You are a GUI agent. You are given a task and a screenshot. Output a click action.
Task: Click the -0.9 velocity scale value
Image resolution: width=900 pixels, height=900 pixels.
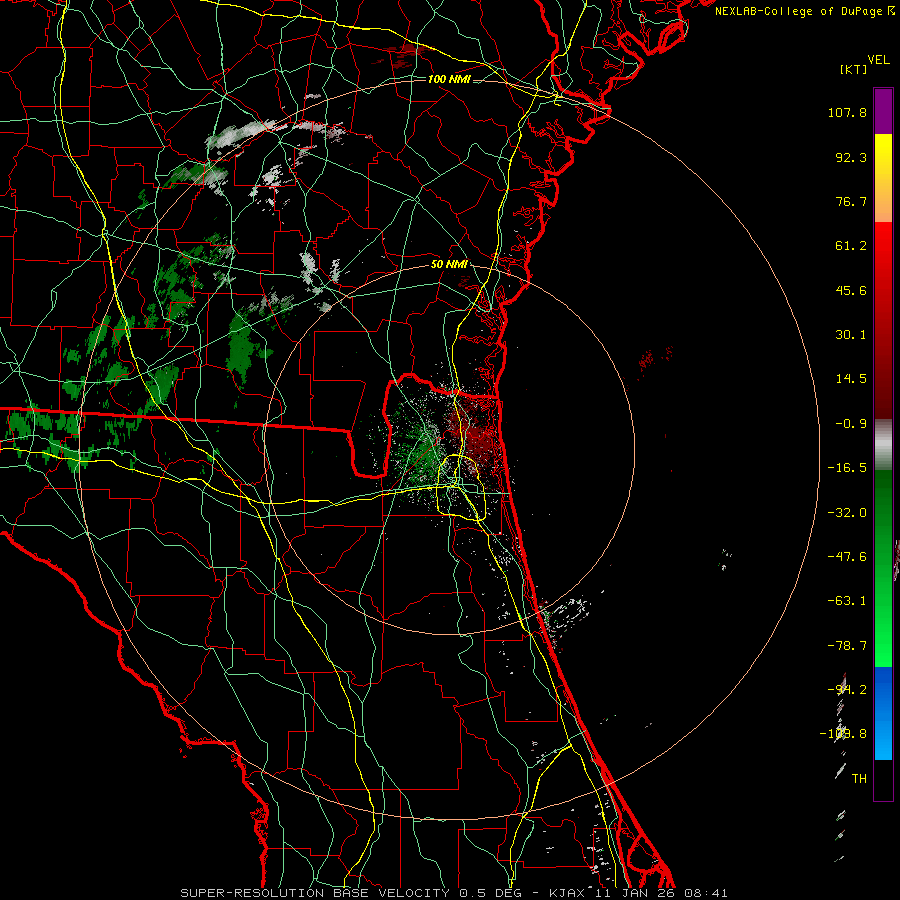point(851,424)
